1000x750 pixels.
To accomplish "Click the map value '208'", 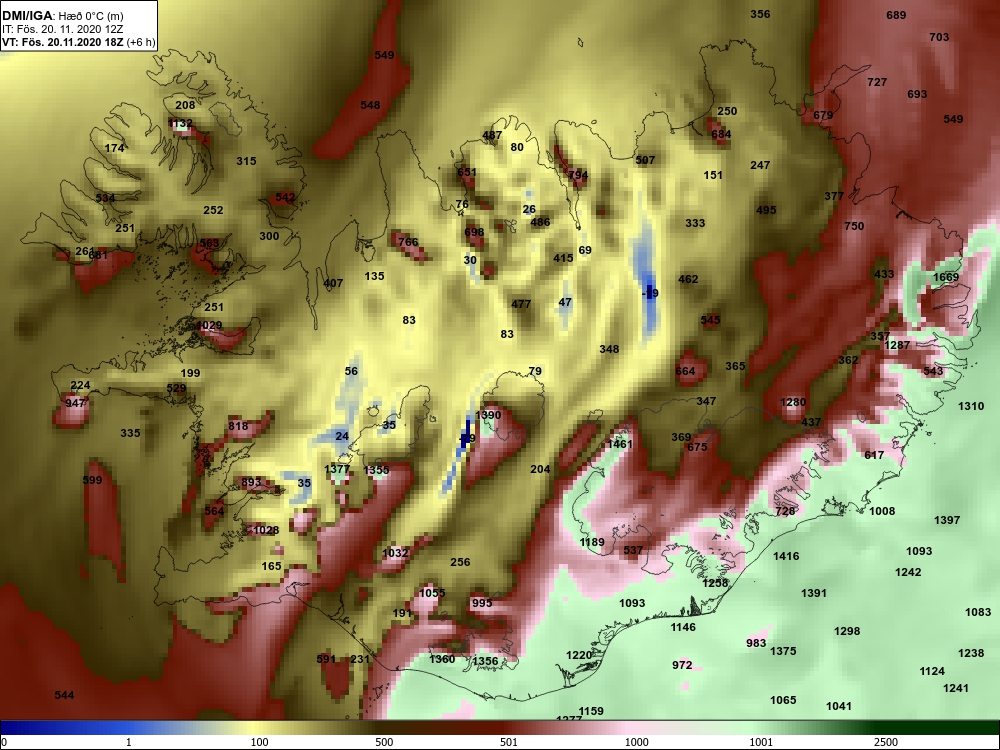I will coord(185,105).
